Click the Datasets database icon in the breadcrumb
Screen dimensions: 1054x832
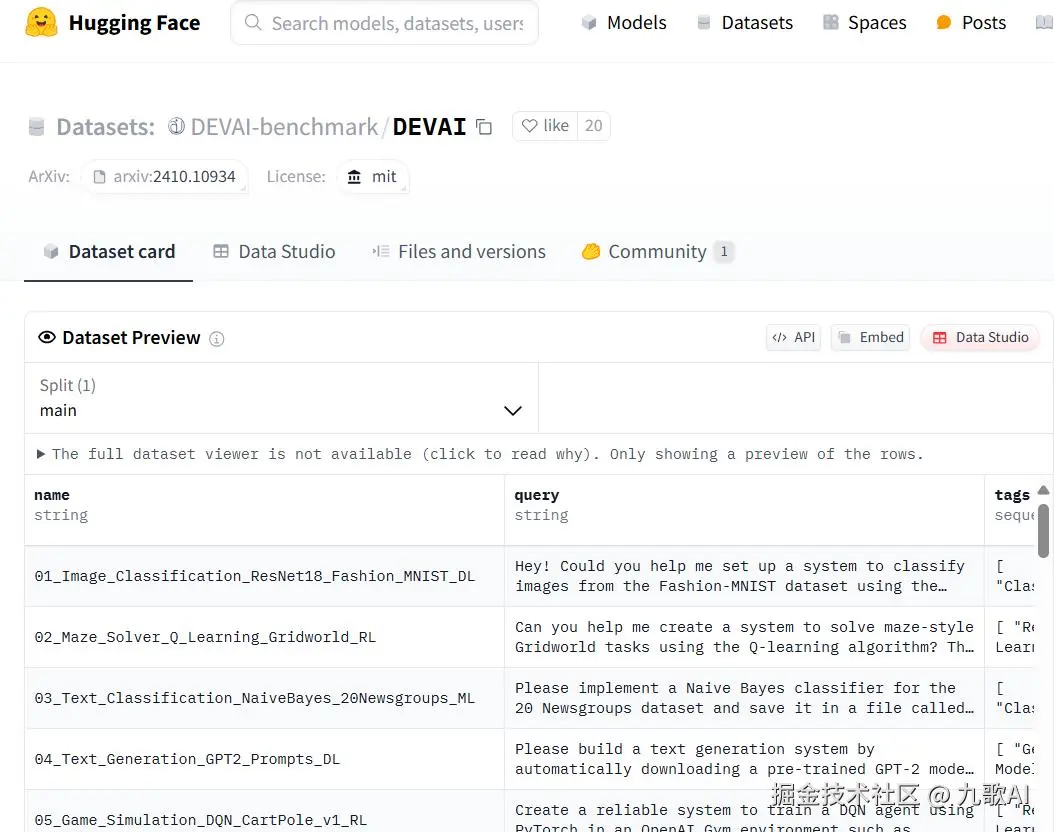[x=36, y=127]
